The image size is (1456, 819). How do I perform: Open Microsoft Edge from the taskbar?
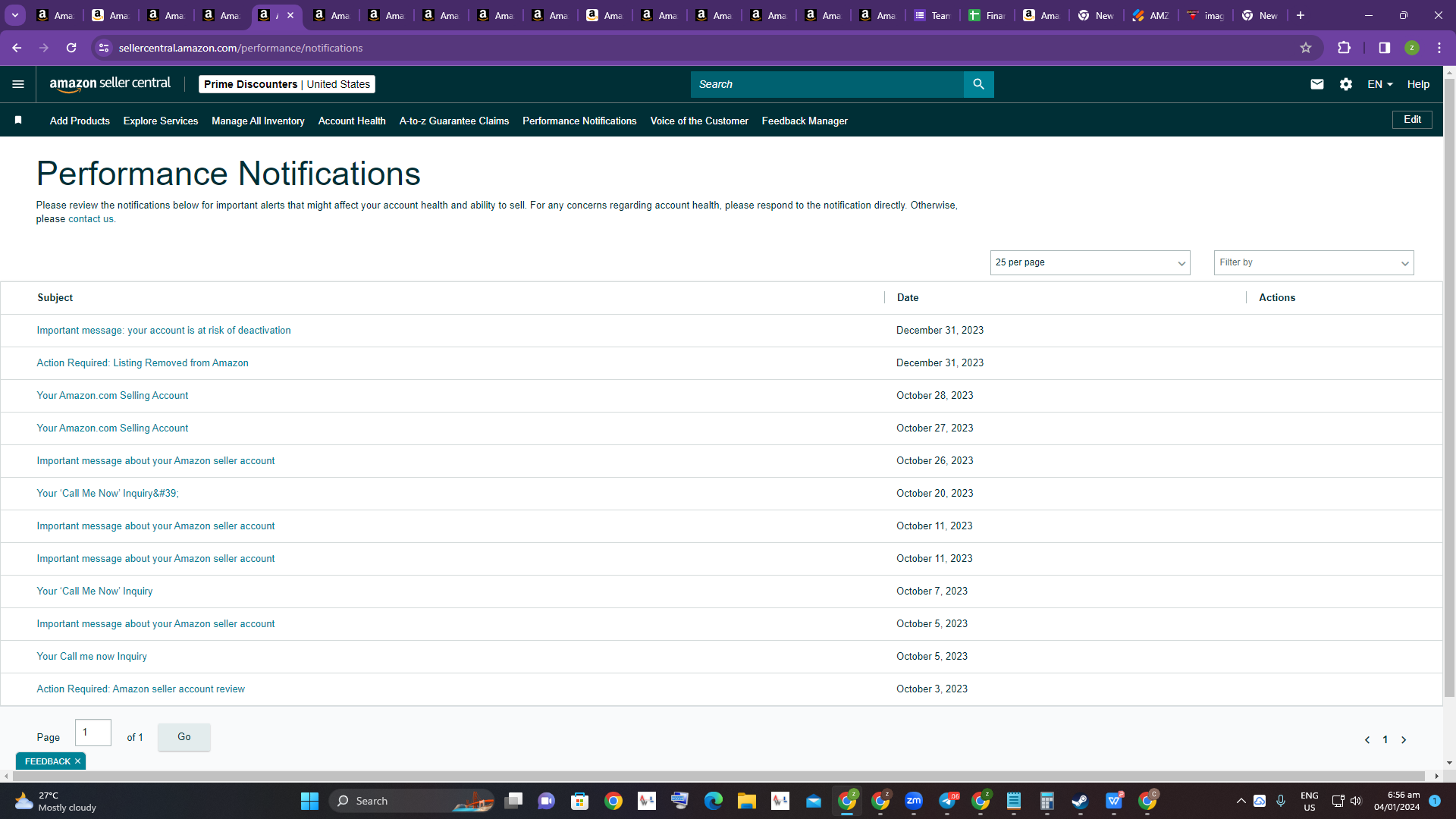coord(714,801)
